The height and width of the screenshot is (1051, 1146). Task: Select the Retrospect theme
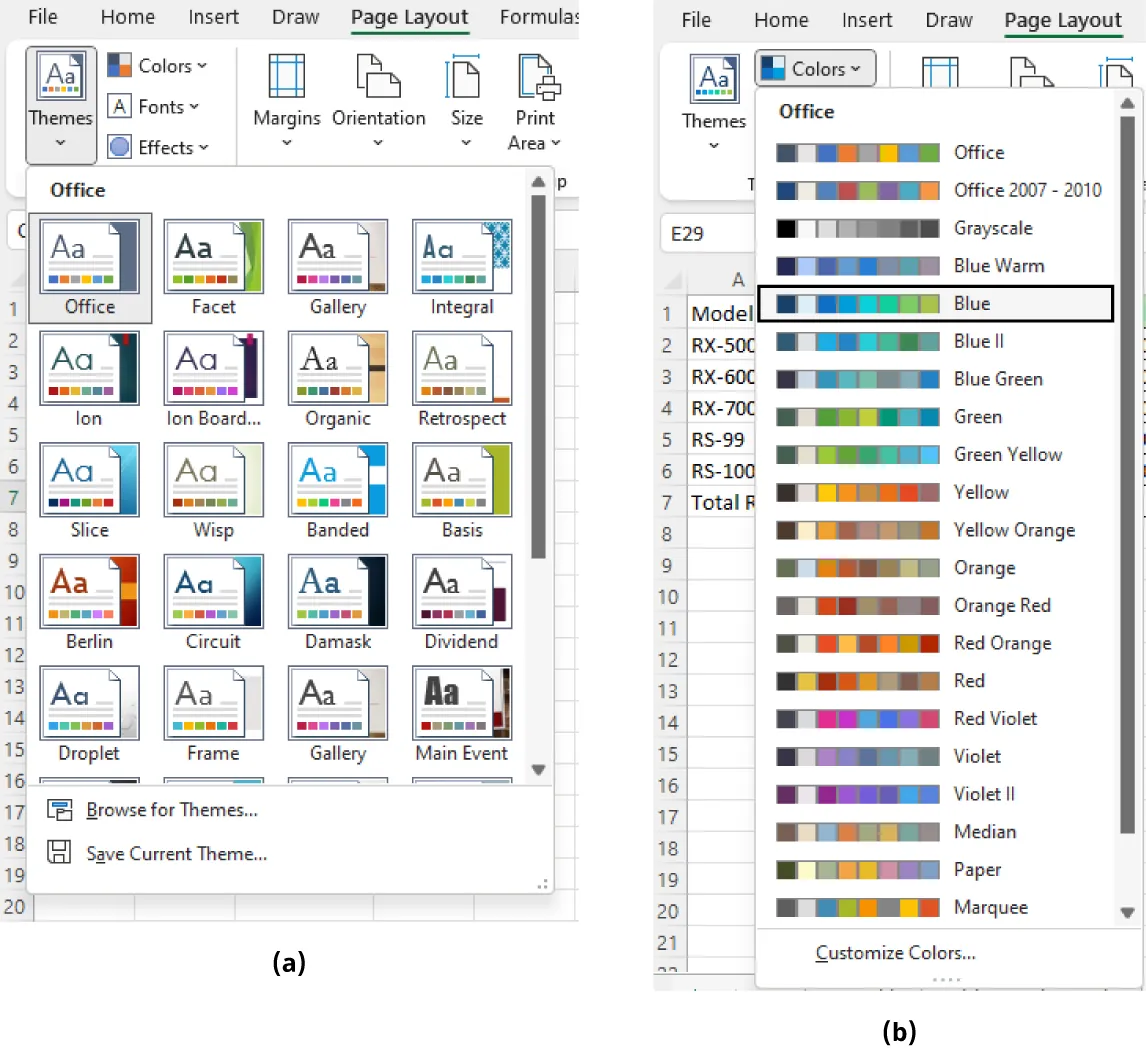click(461, 379)
